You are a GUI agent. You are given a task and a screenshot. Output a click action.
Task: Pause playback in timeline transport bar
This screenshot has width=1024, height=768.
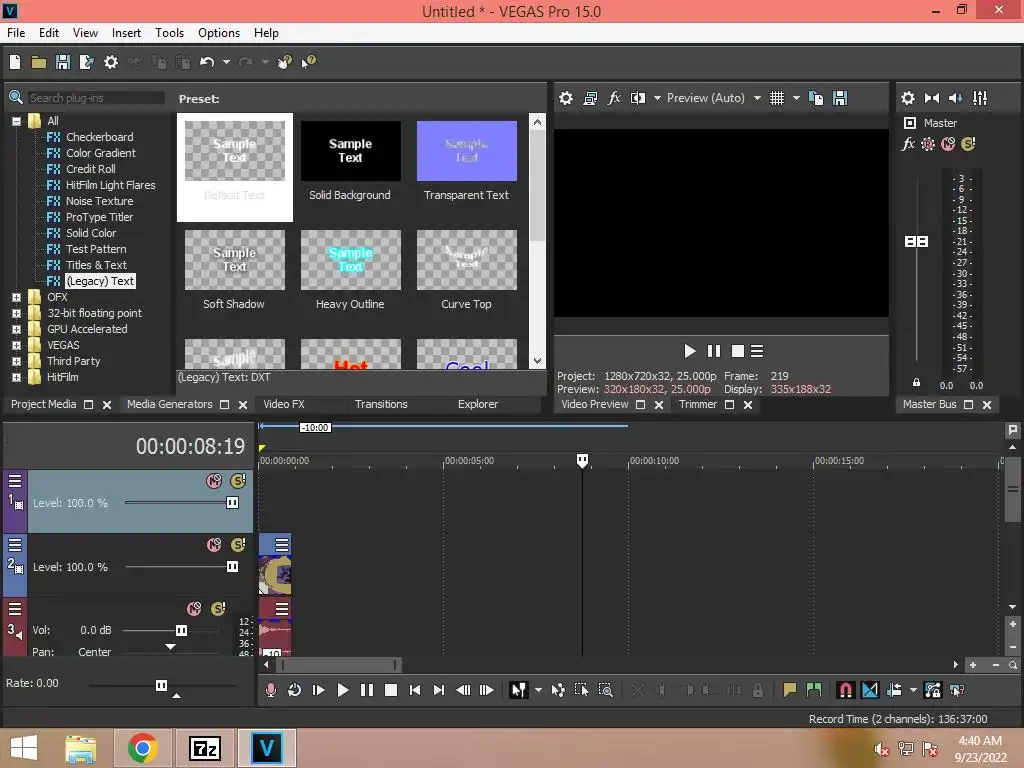coord(366,690)
